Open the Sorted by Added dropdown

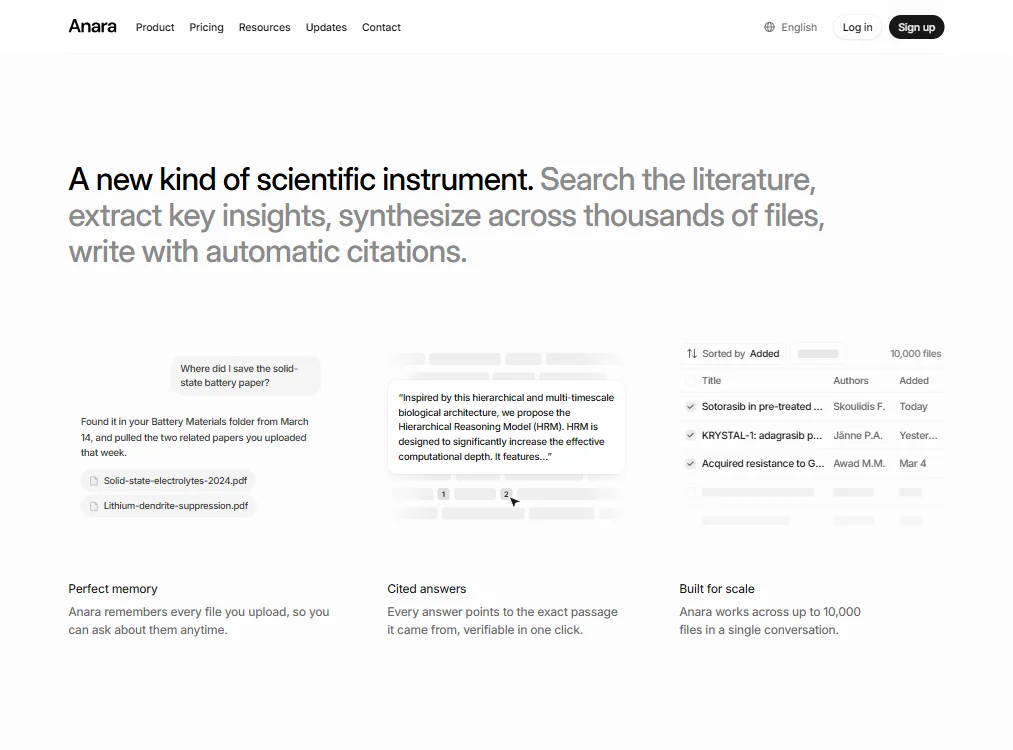pyautogui.click(x=733, y=353)
